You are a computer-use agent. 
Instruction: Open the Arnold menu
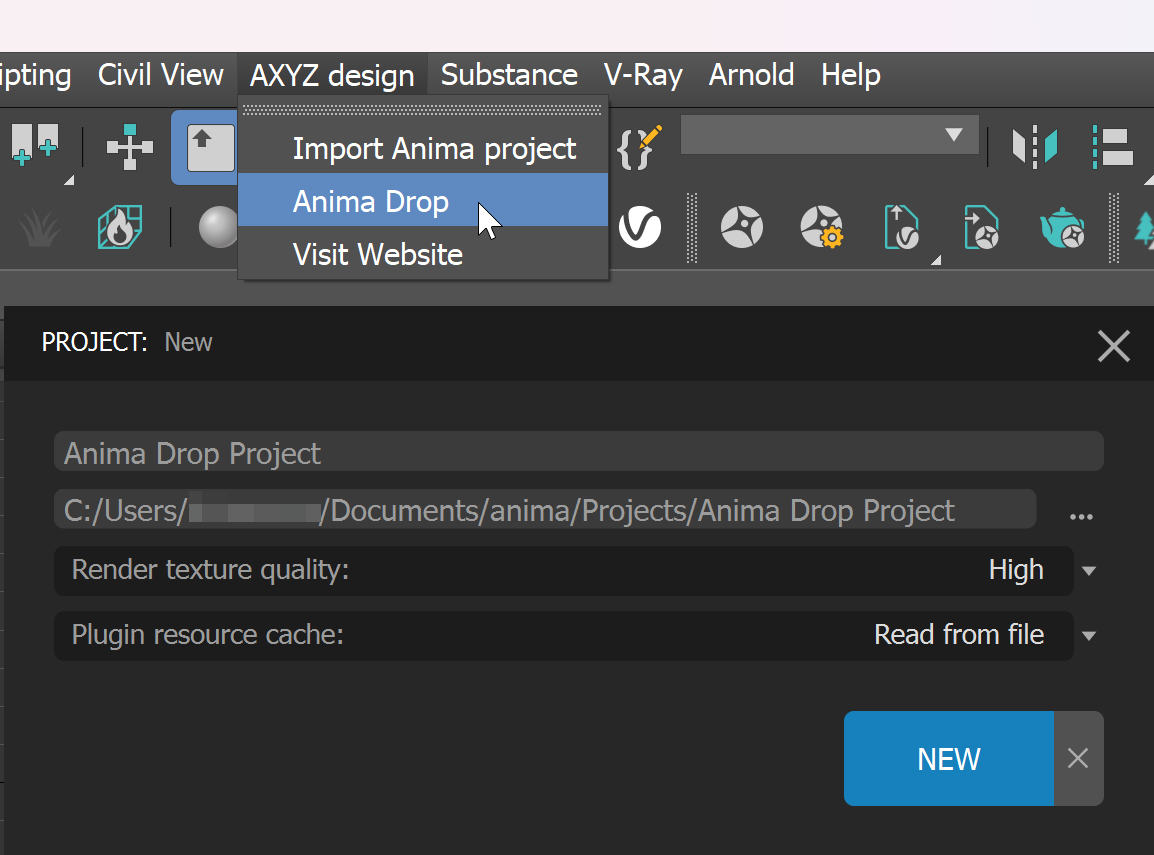pyautogui.click(x=751, y=75)
